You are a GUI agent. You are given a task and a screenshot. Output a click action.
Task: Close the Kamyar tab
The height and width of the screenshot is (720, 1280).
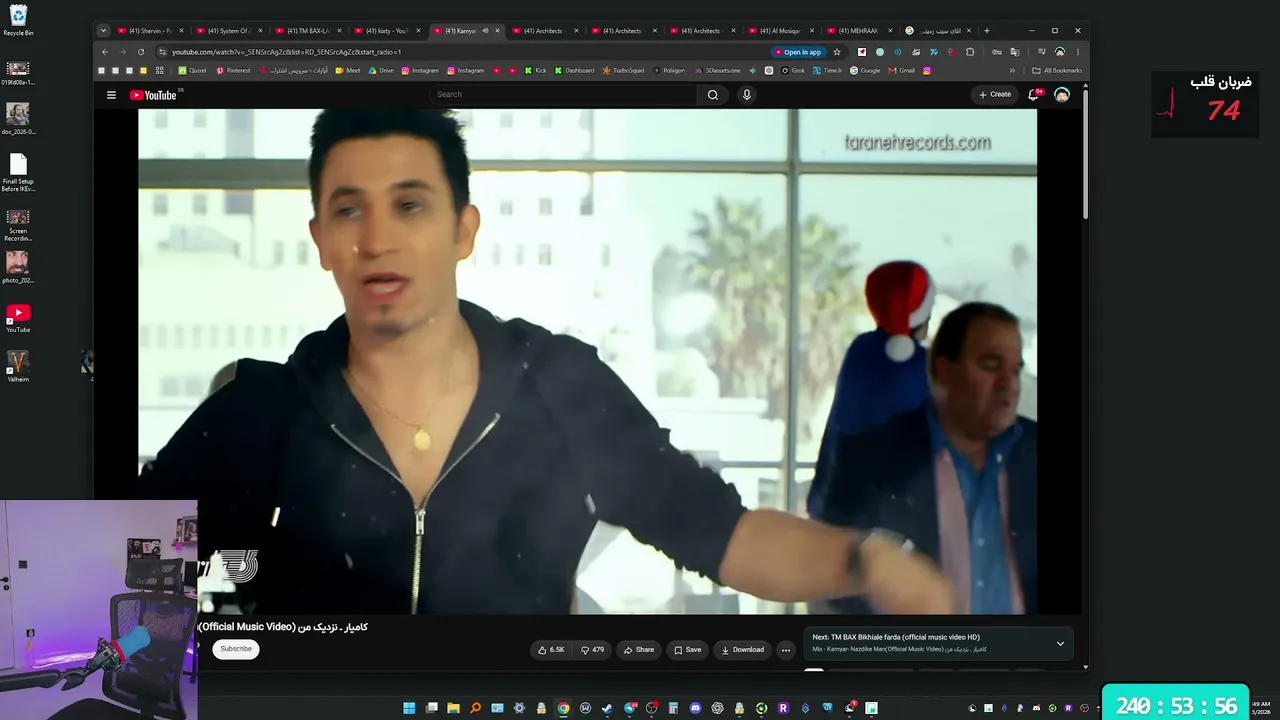(497, 31)
